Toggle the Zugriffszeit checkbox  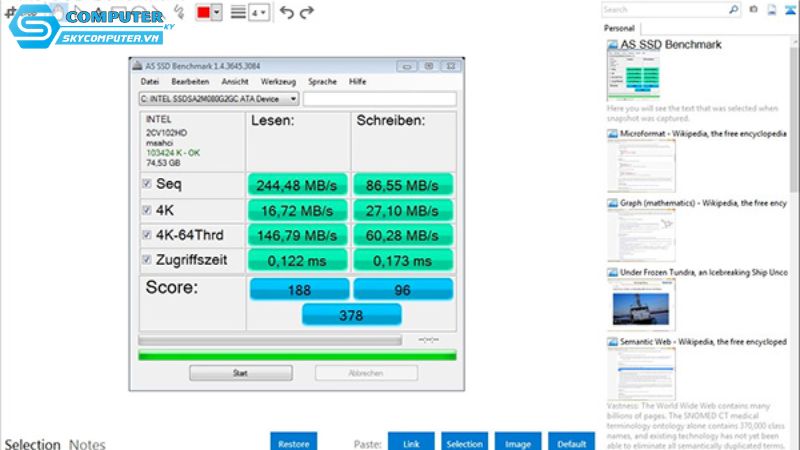pyautogui.click(x=147, y=260)
